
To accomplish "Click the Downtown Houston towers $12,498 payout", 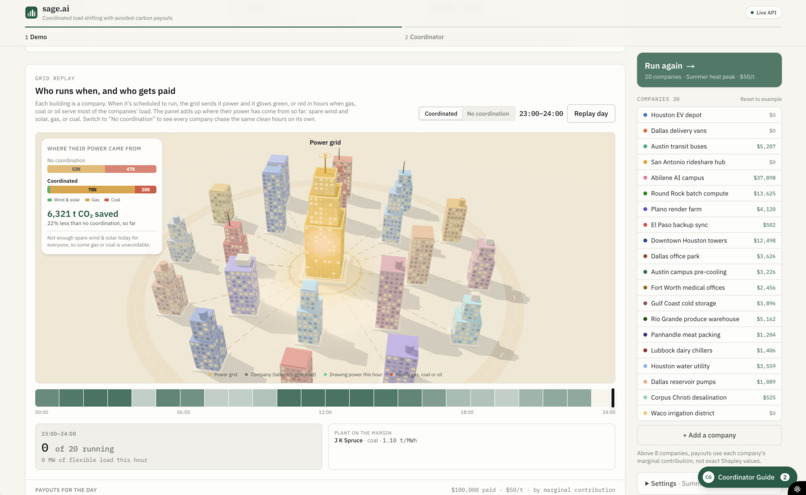I will (764, 241).
